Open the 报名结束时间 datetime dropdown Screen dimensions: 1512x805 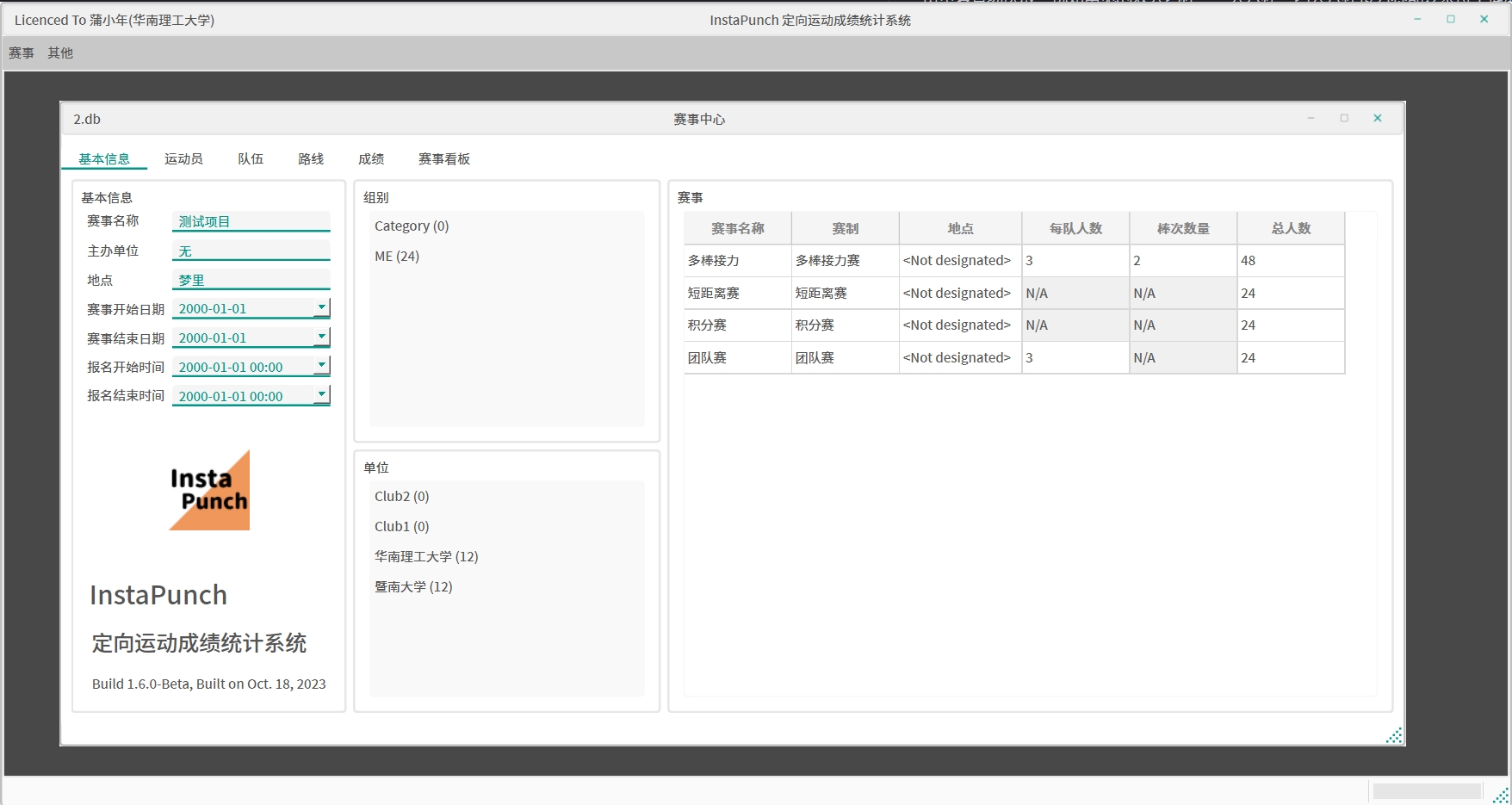point(321,395)
